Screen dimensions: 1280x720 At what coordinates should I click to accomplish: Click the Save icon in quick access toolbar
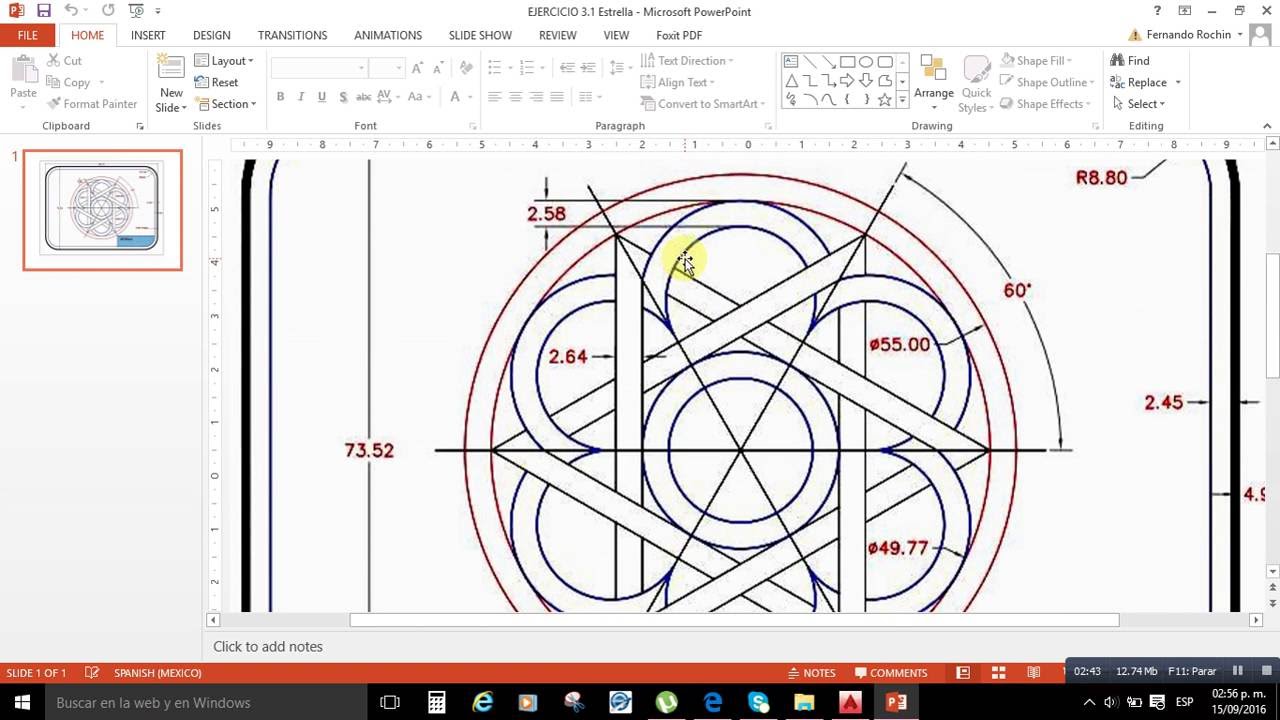43,11
